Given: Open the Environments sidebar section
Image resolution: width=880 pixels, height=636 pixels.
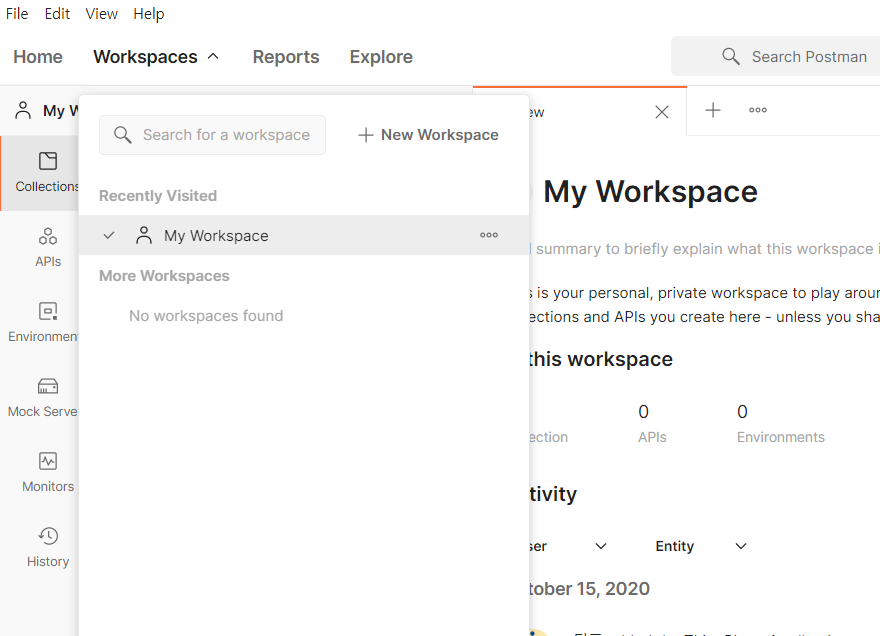Looking at the screenshot, I should [43, 322].
